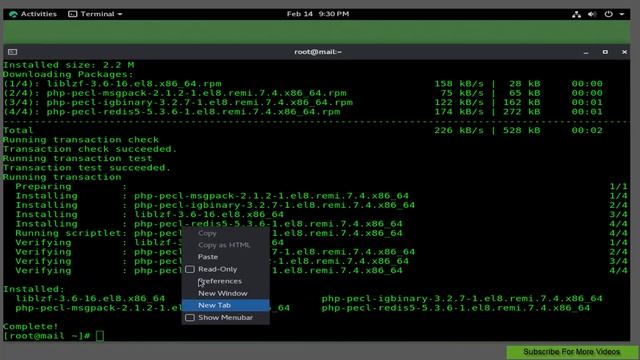640x360 pixels.
Task: Click 'php-pecl-igbinary-3.2.7-1' in Installed list
Action: tap(462, 298)
